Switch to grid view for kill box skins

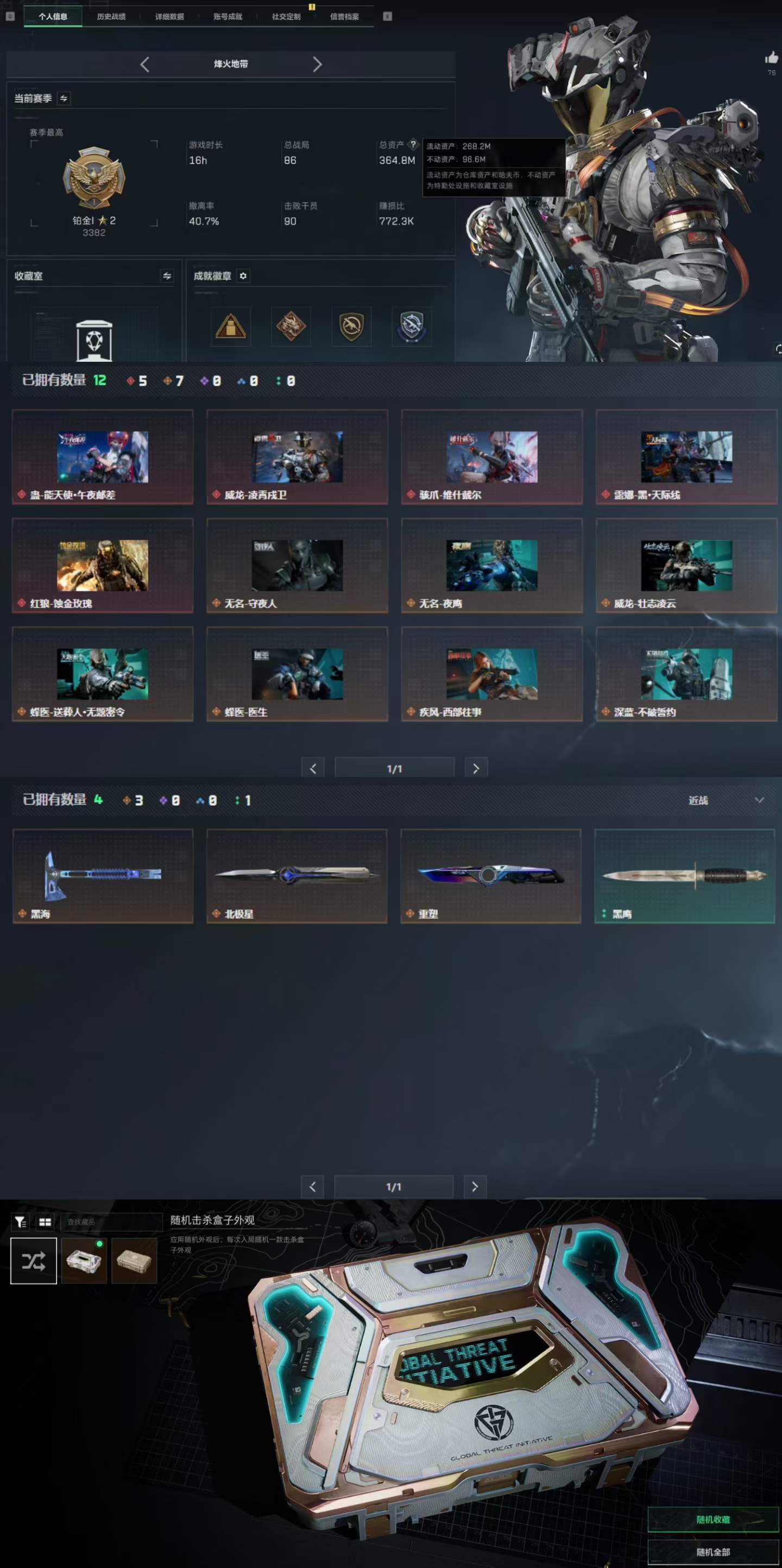pos(45,1222)
